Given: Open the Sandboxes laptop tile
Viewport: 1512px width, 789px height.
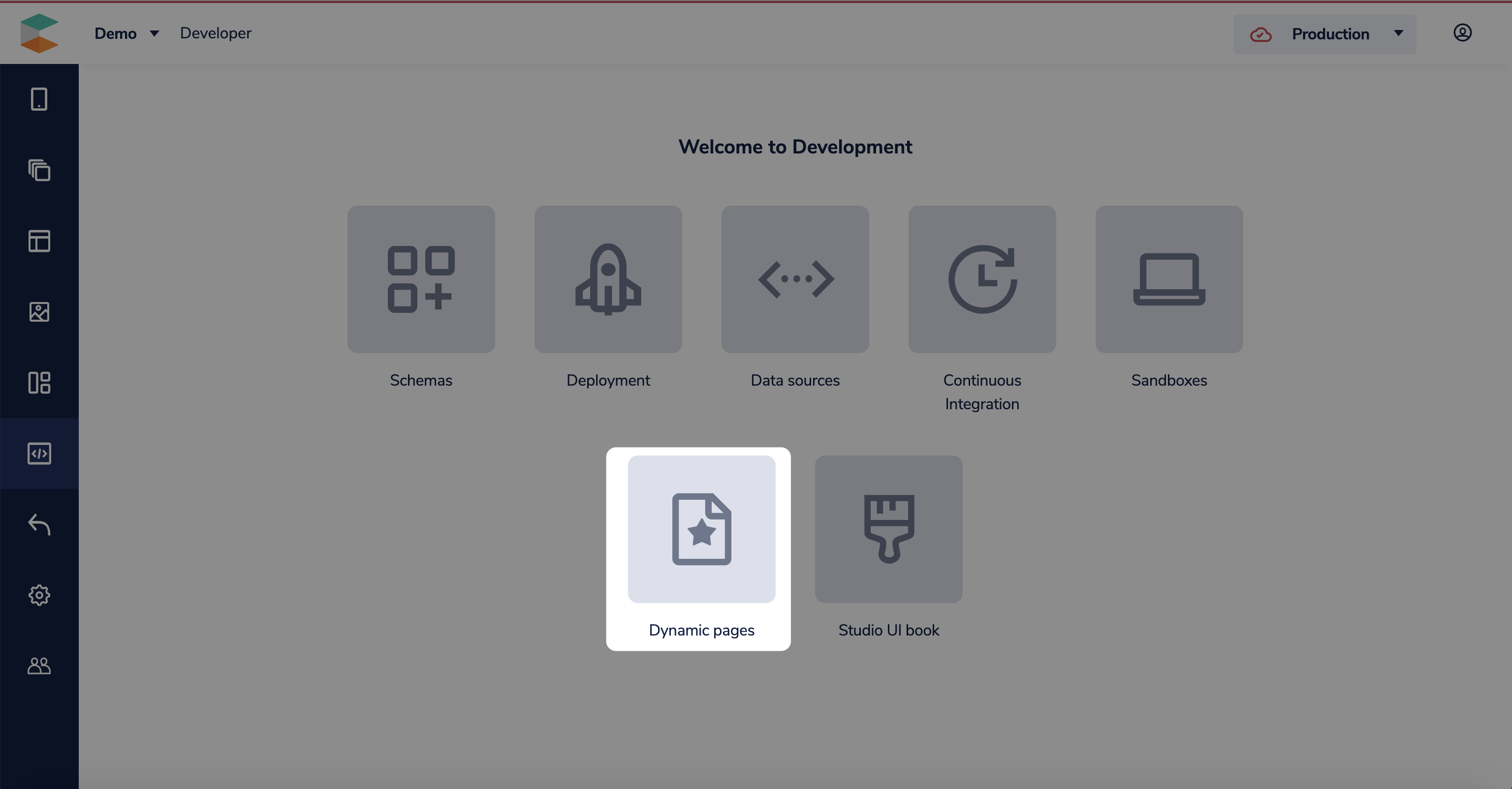Looking at the screenshot, I should 1168,279.
